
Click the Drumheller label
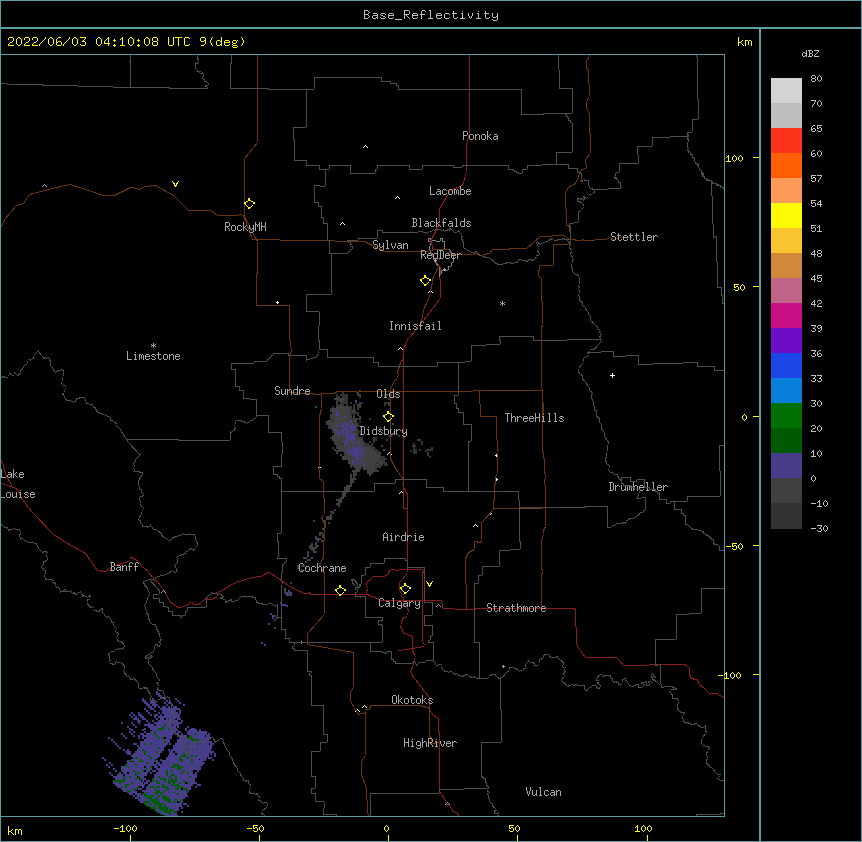coord(638,487)
